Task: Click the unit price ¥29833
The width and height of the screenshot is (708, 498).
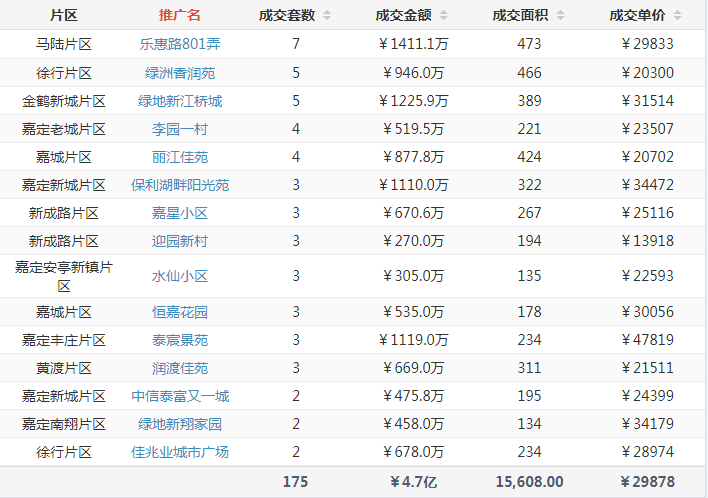Action: point(647,44)
